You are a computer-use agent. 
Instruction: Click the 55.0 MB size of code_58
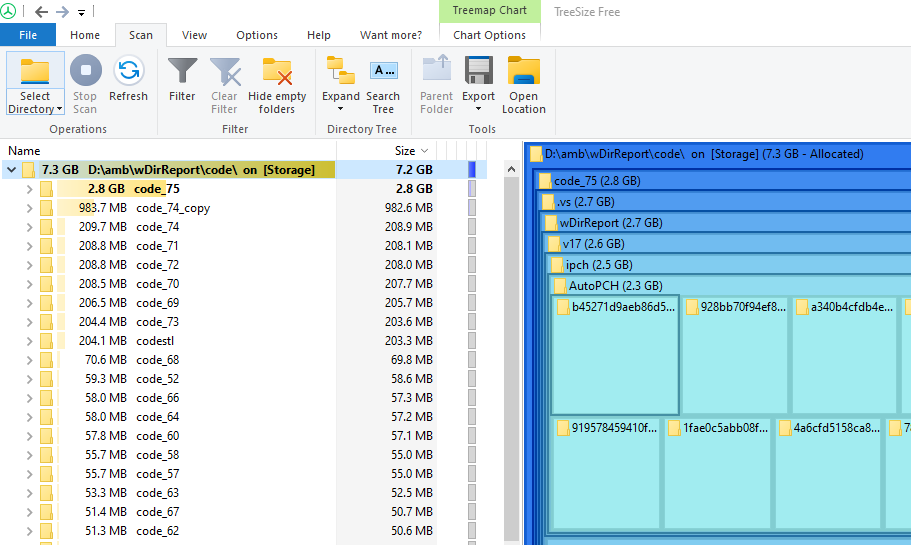411,455
